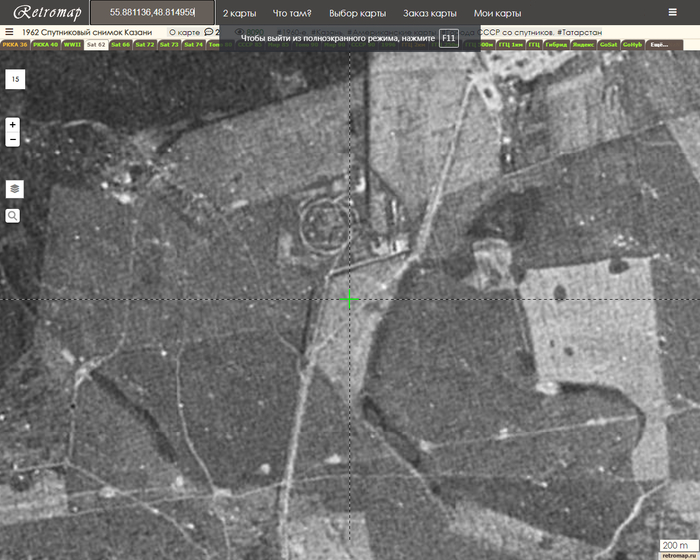This screenshot has height=560, width=700.
Task: Open the '2 карты' menu
Action: 238,14
